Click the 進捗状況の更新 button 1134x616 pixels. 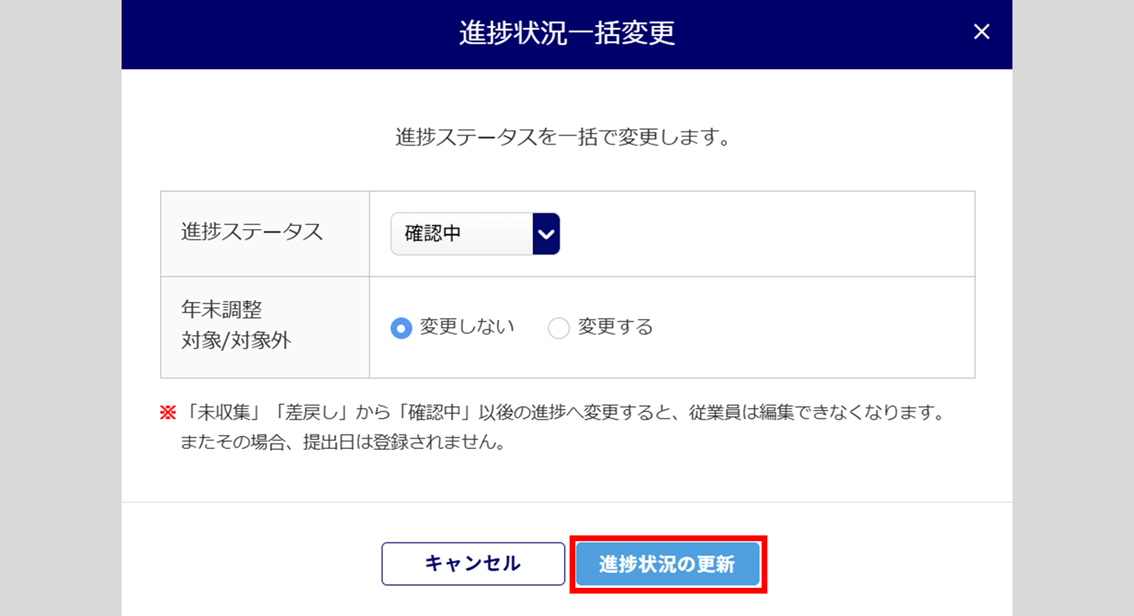(x=667, y=564)
